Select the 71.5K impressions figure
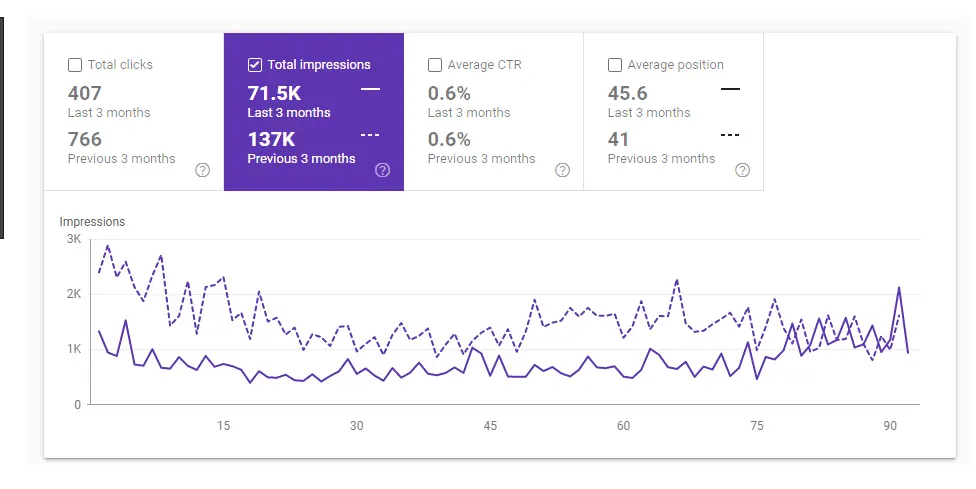976x489 pixels. [x=274, y=93]
